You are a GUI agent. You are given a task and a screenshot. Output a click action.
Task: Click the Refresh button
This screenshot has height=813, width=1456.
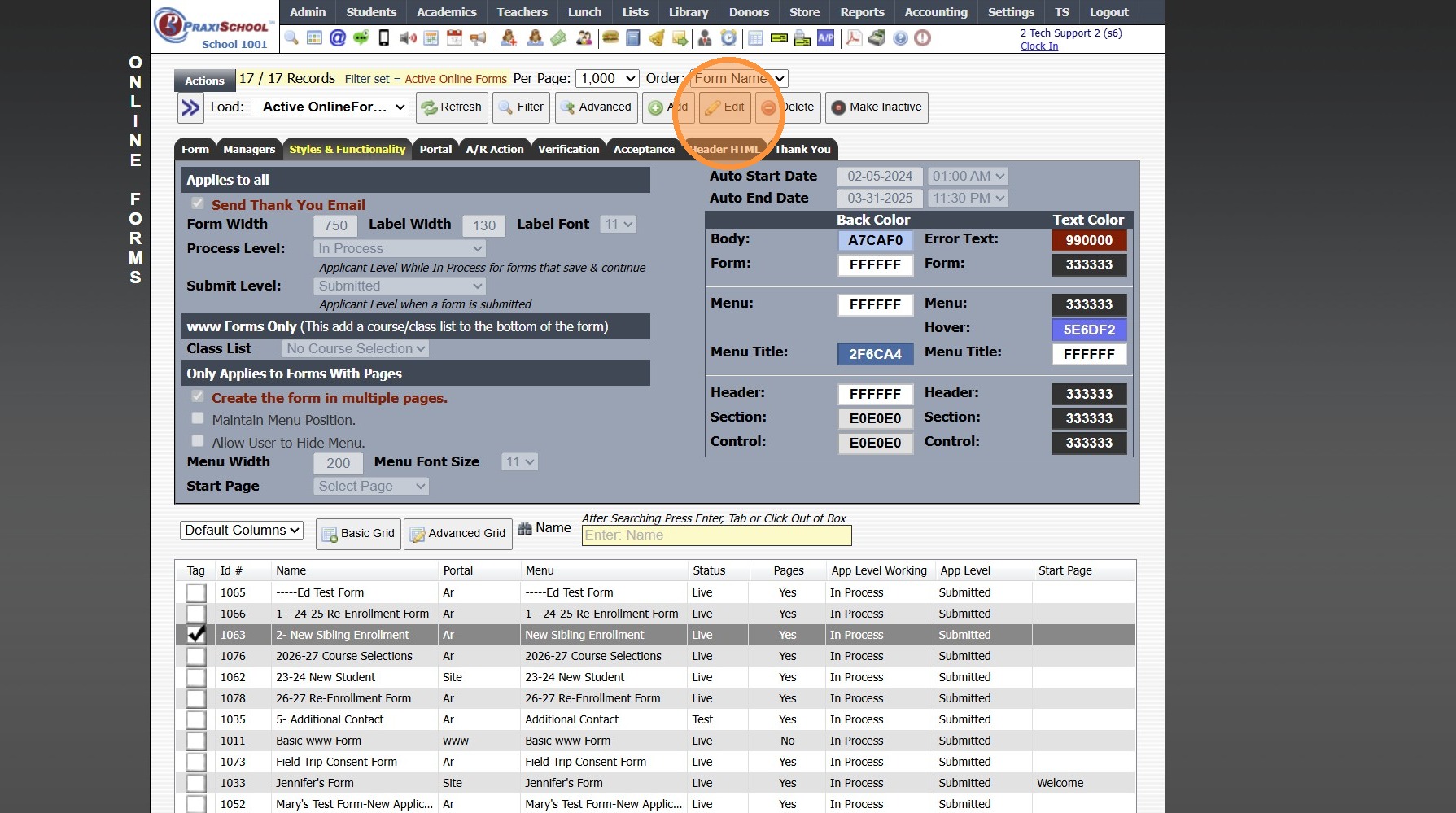coord(452,107)
